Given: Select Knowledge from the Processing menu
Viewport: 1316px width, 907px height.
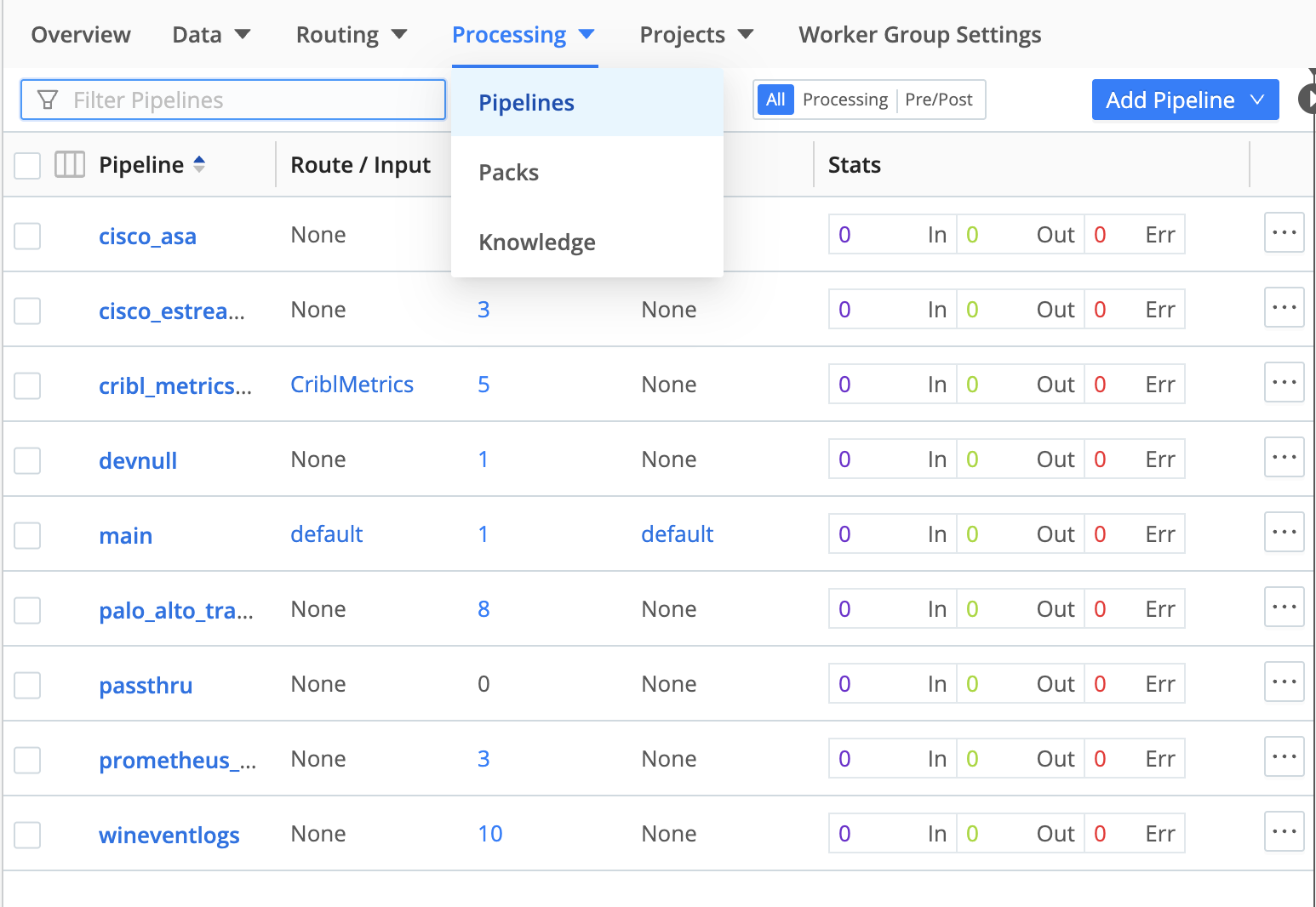Looking at the screenshot, I should (536, 242).
